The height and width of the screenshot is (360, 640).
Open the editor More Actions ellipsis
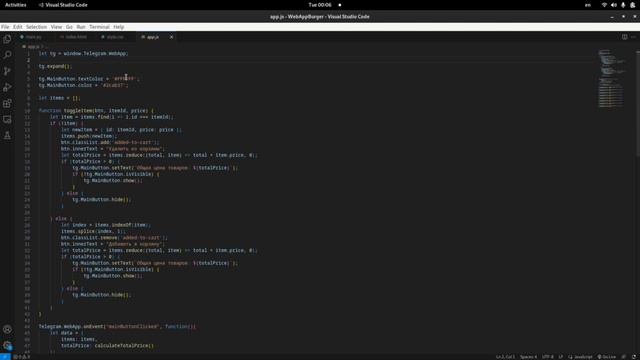(633, 37)
